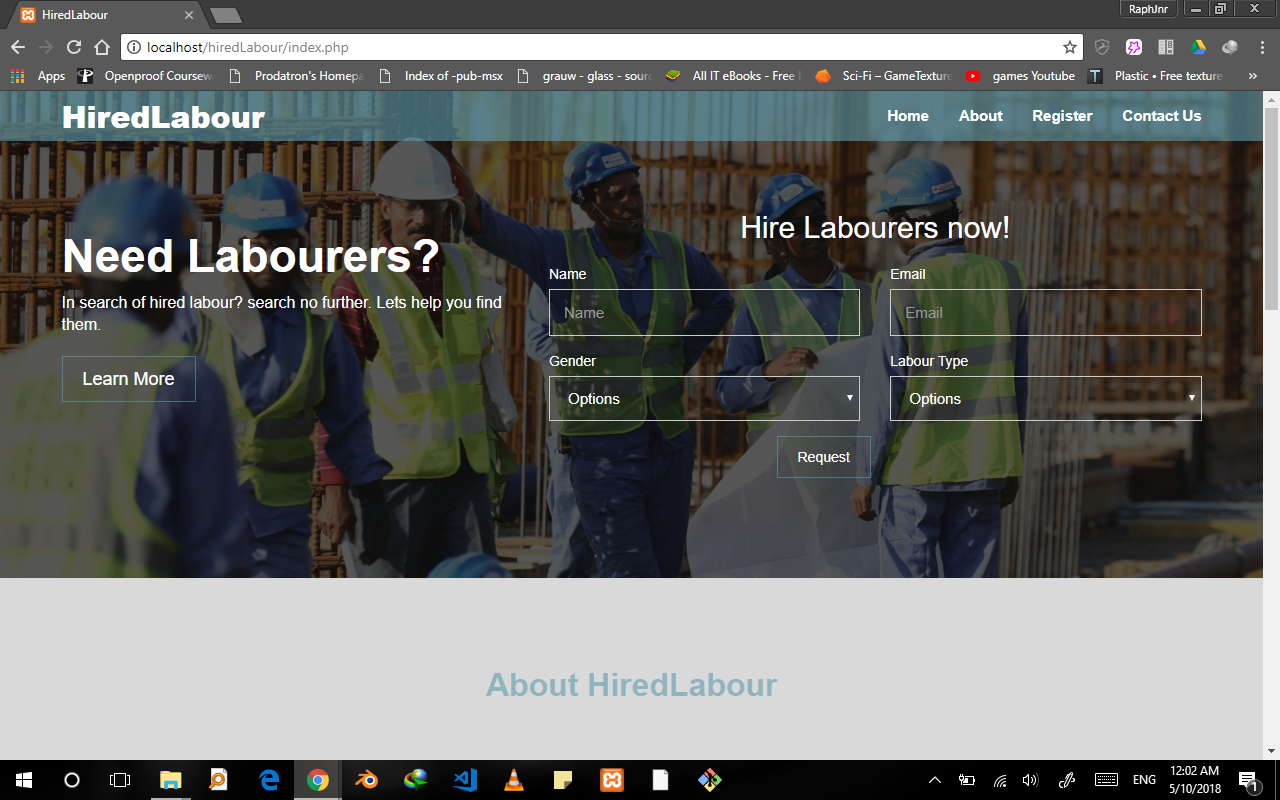Open the taskbar clock and calendar

click(1195, 780)
